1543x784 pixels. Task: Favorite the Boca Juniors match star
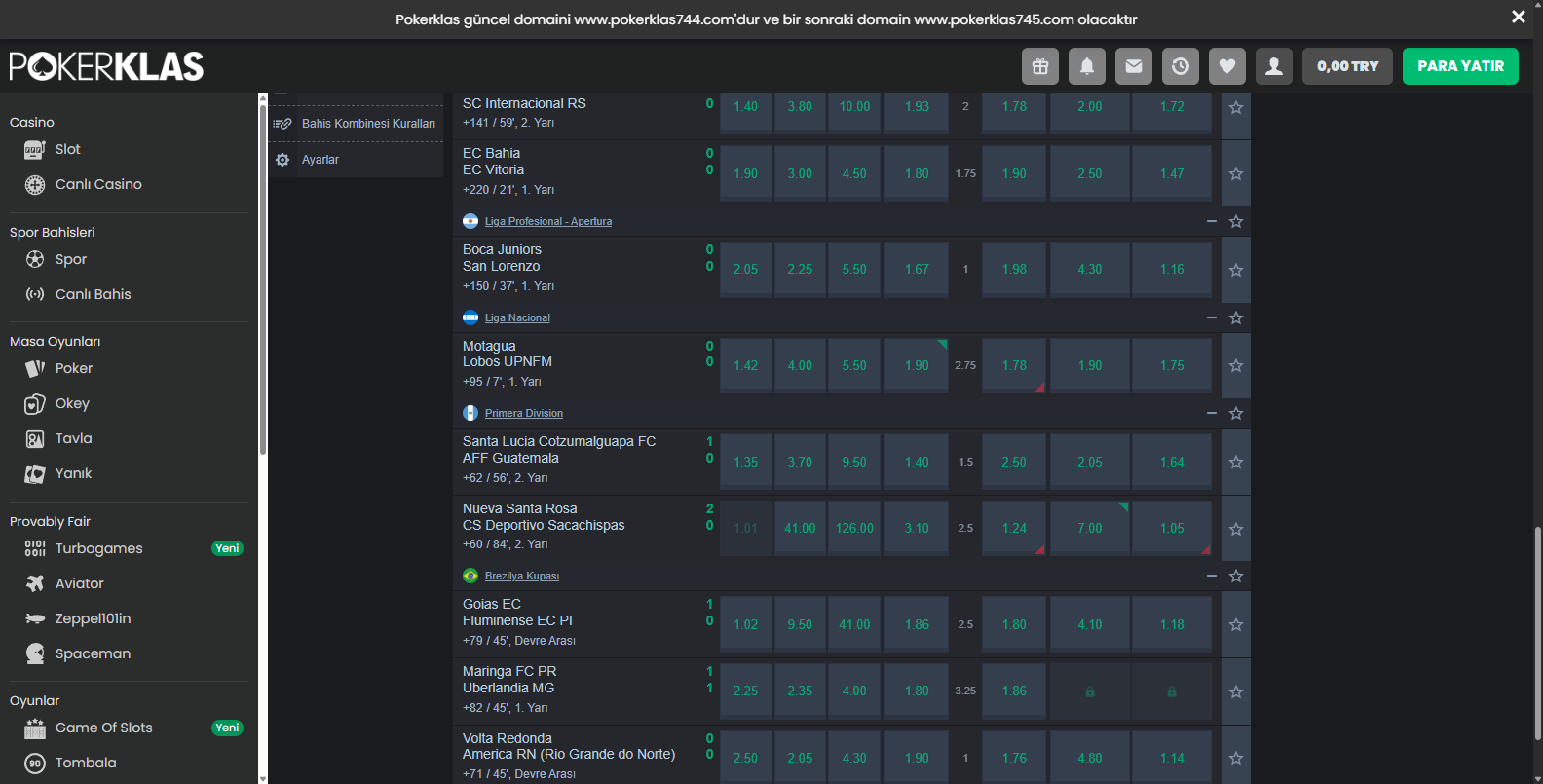1236,270
